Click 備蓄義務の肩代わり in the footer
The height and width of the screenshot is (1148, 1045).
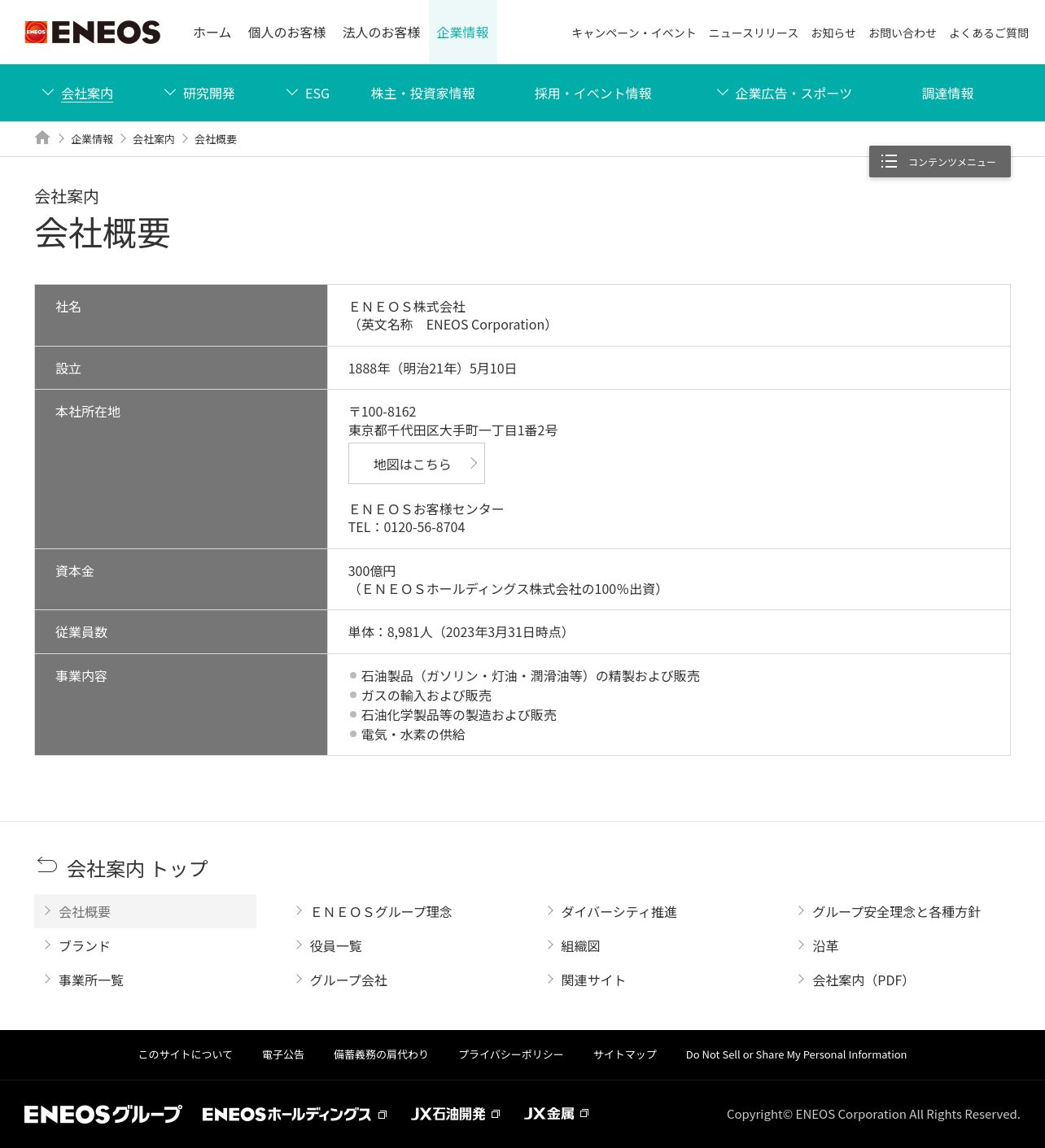click(381, 1054)
